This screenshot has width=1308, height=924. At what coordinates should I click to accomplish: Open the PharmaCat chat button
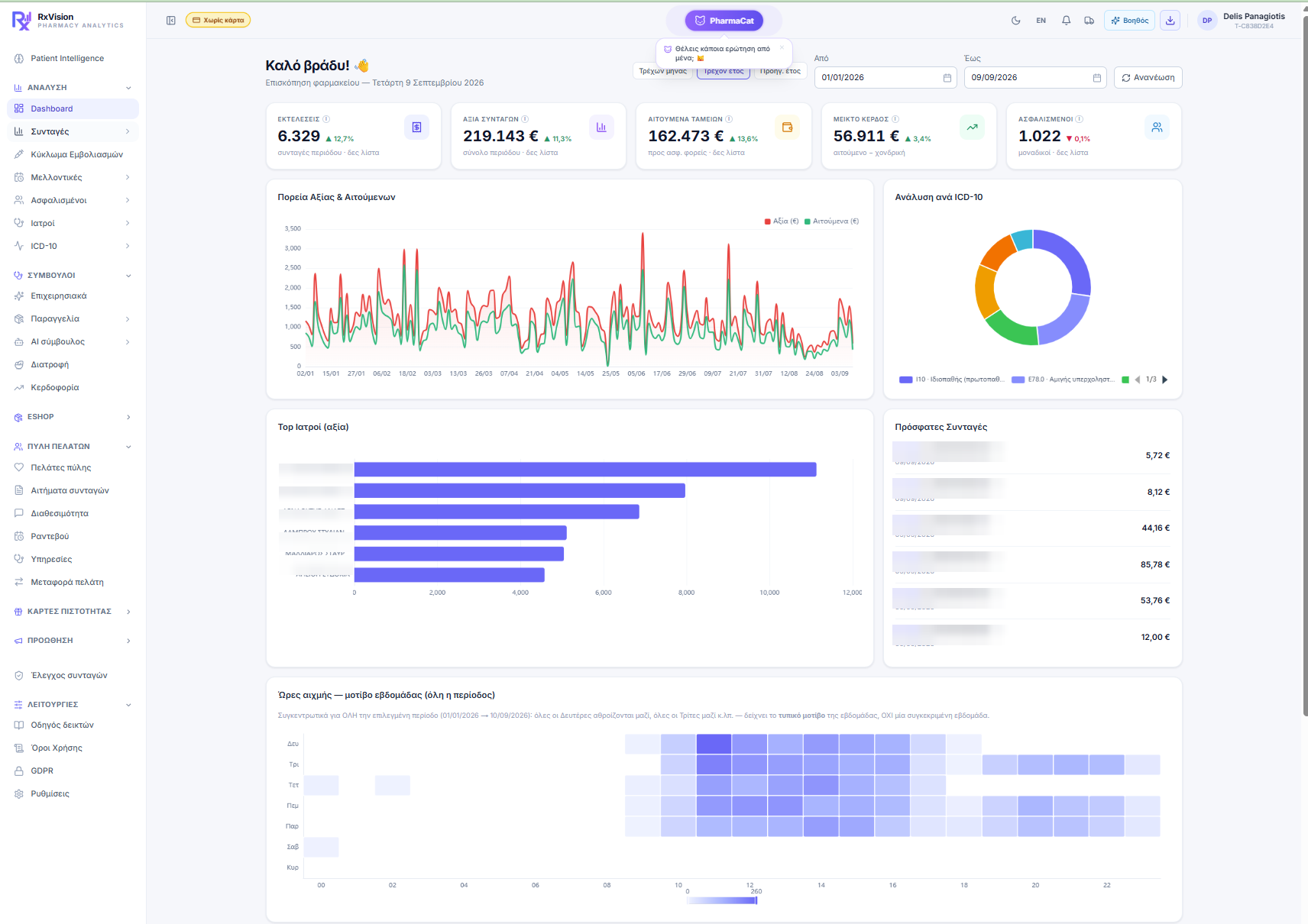click(724, 21)
